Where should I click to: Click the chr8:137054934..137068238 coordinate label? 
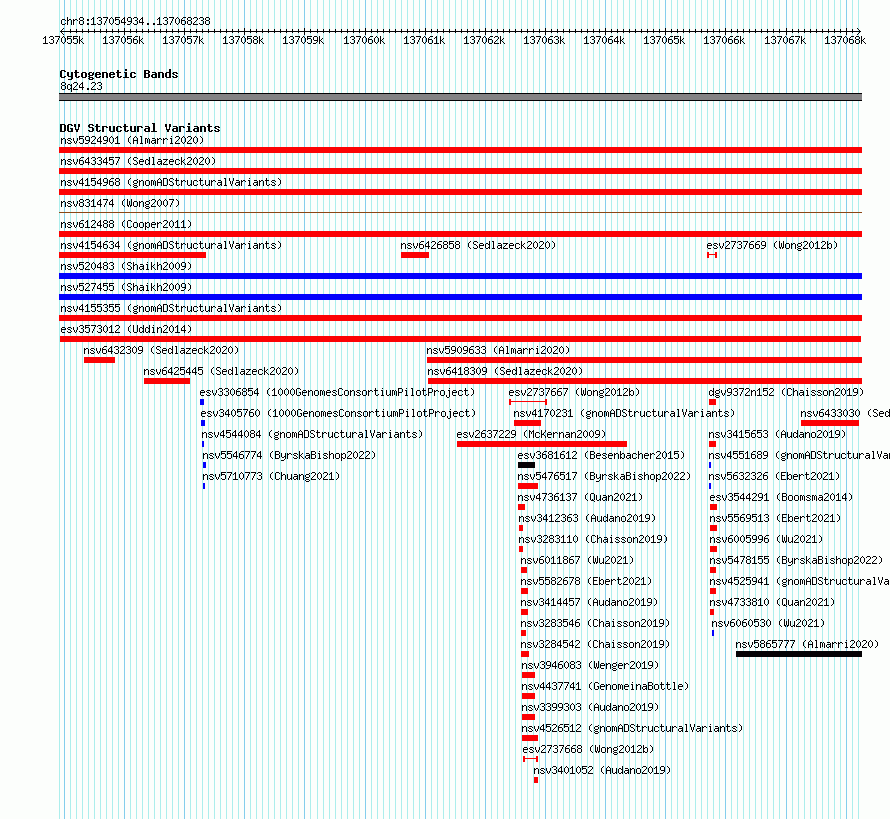point(135,22)
